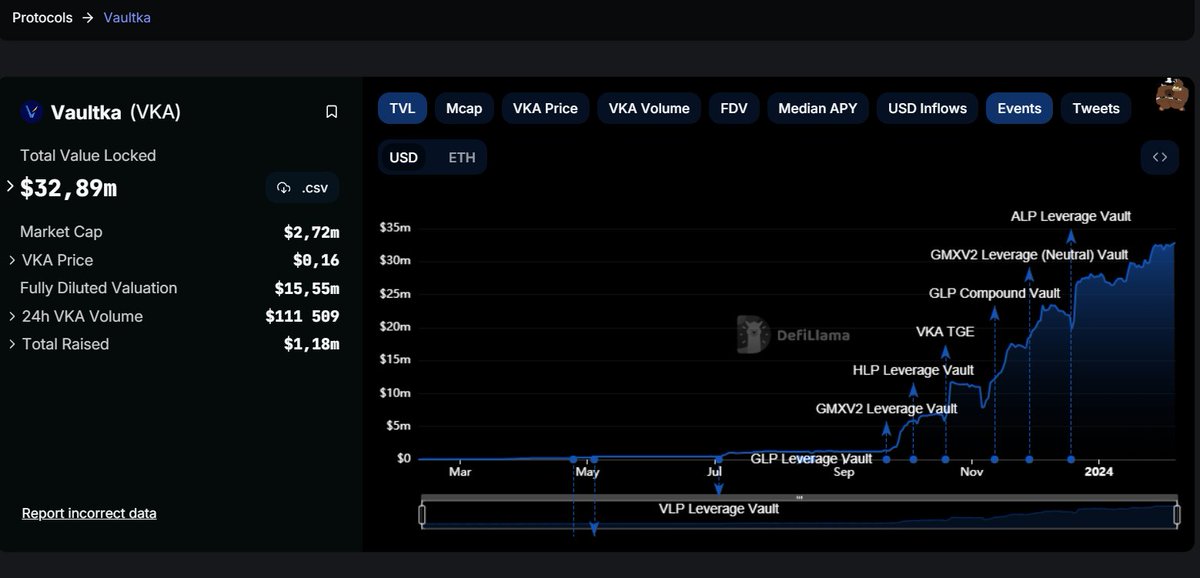This screenshot has width=1200, height=578.
Task: Toggle the FDV chart metric
Action: (734, 108)
